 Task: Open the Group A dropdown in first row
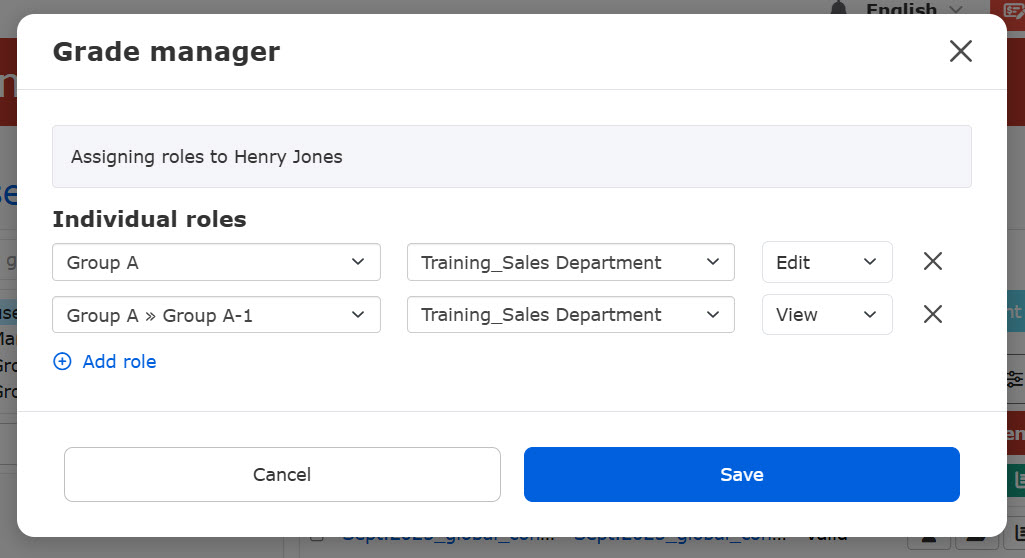[216, 262]
